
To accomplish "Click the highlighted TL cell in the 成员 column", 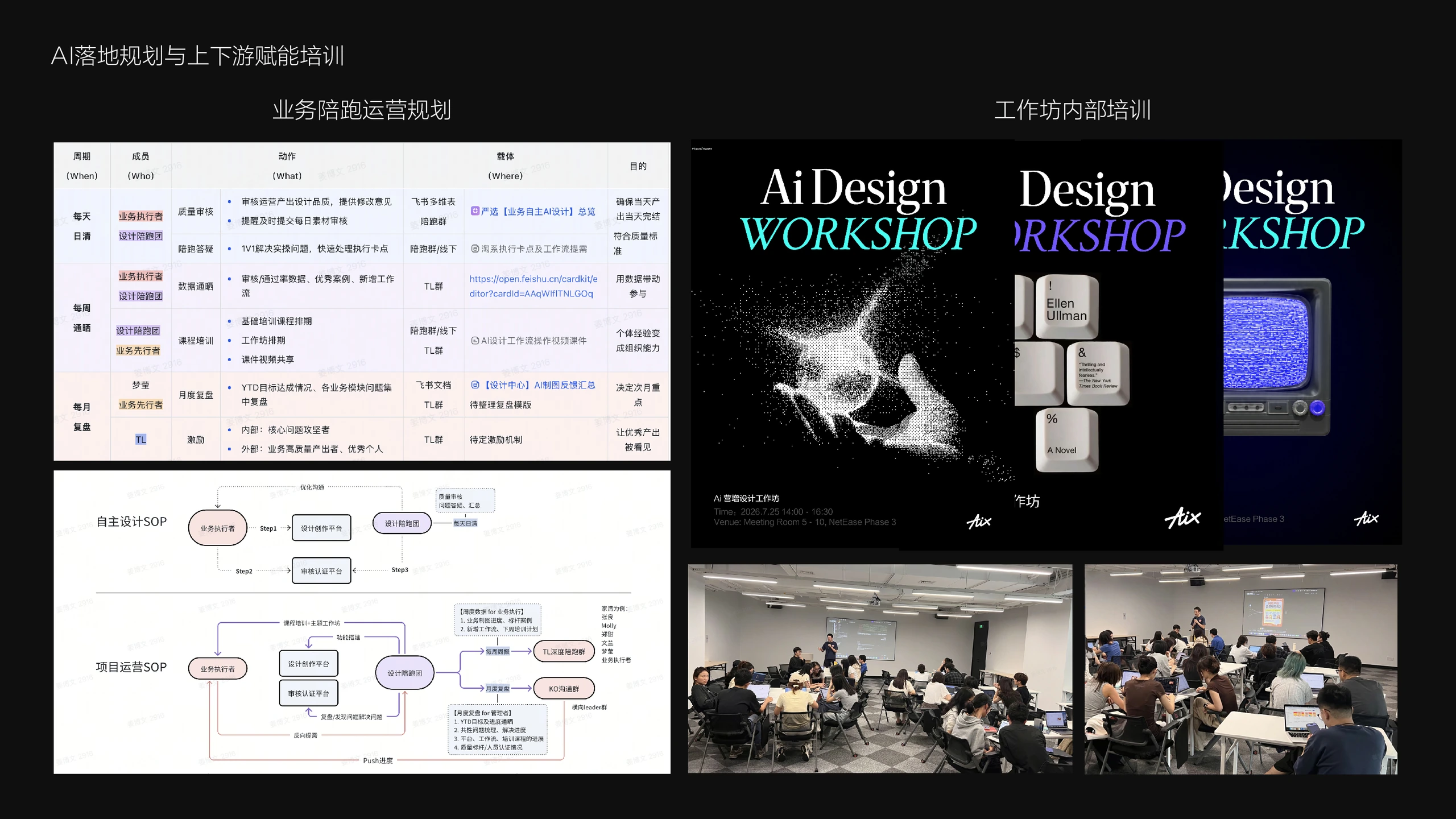I will click(x=140, y=440).
